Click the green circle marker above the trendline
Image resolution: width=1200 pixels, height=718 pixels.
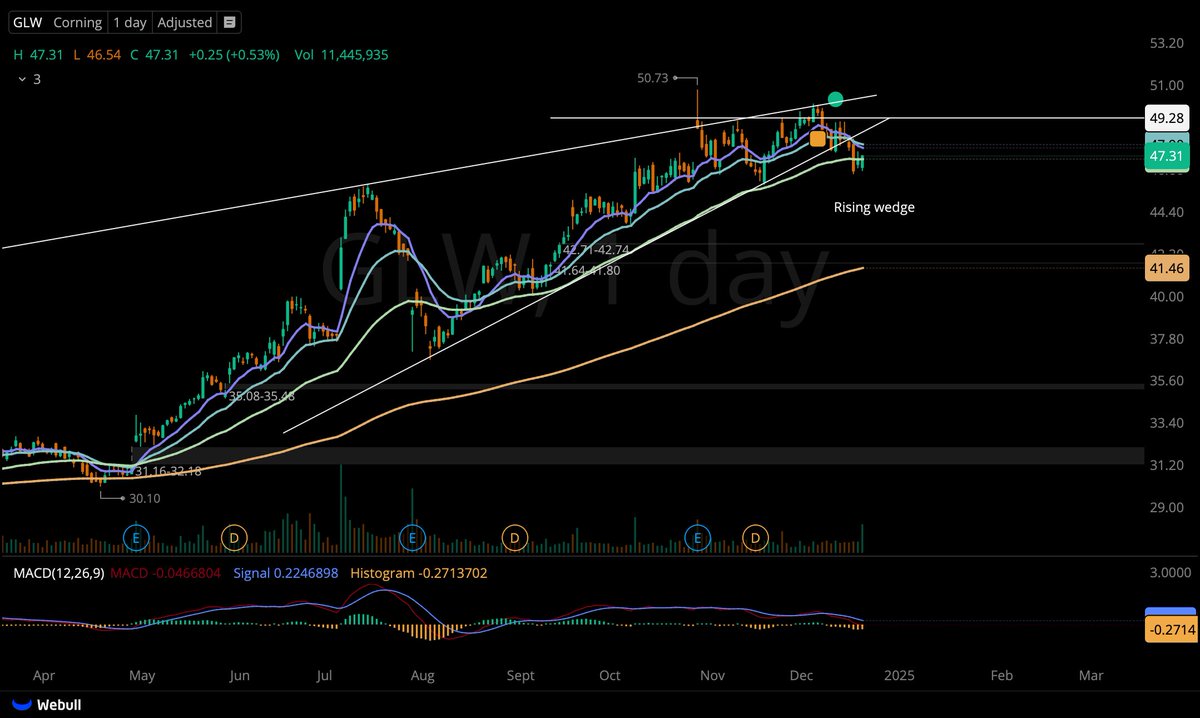tap(836, 99)
